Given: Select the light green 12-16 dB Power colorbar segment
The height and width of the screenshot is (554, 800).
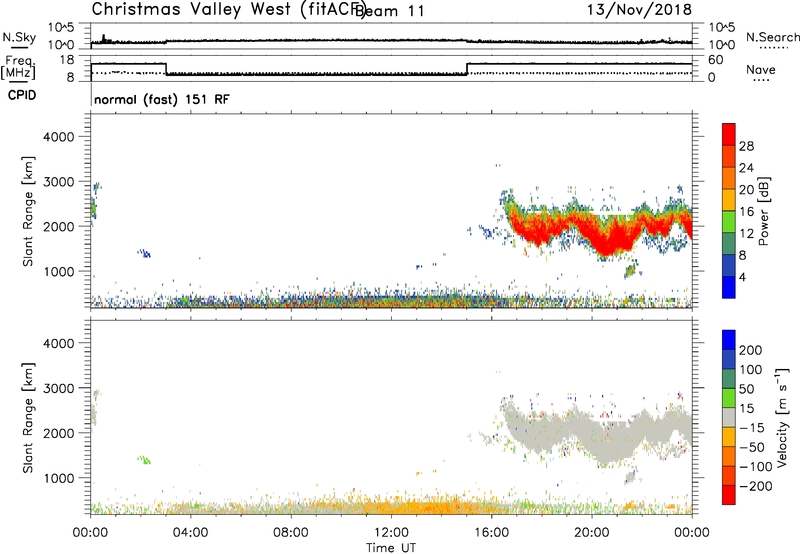Looking at the screenshot, I should (x=729, y=222).
